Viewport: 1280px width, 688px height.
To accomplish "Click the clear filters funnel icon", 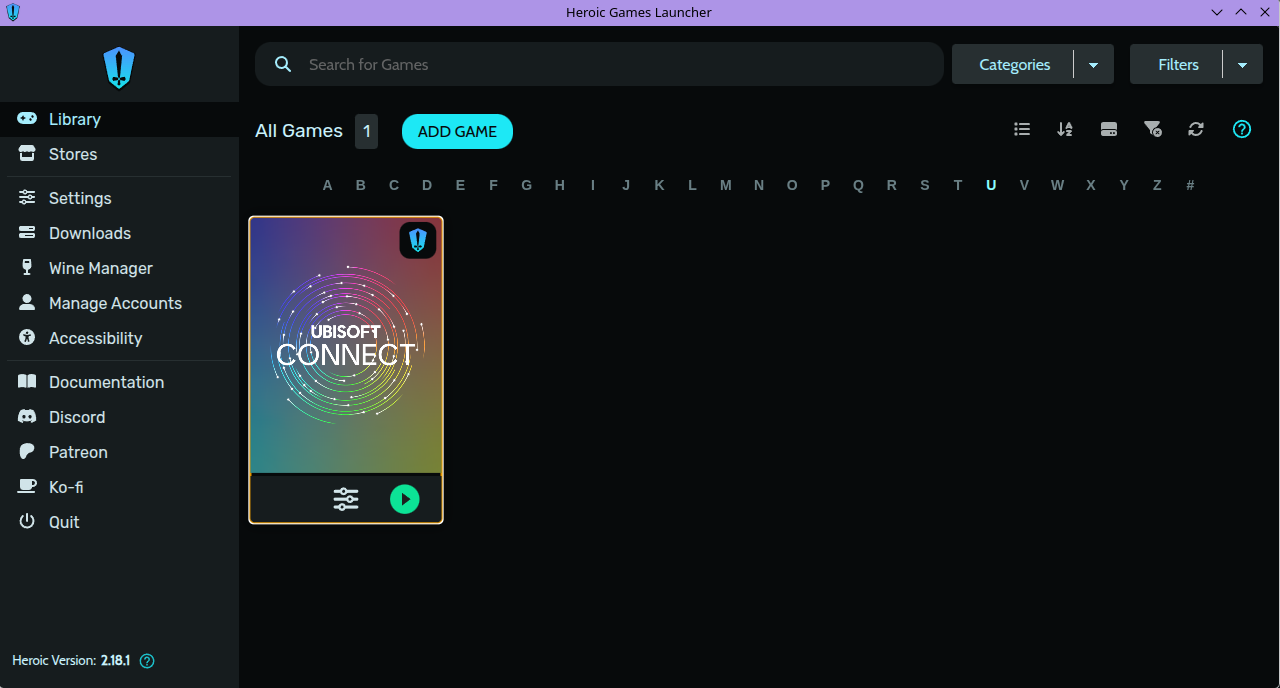I will (1152, 129).
